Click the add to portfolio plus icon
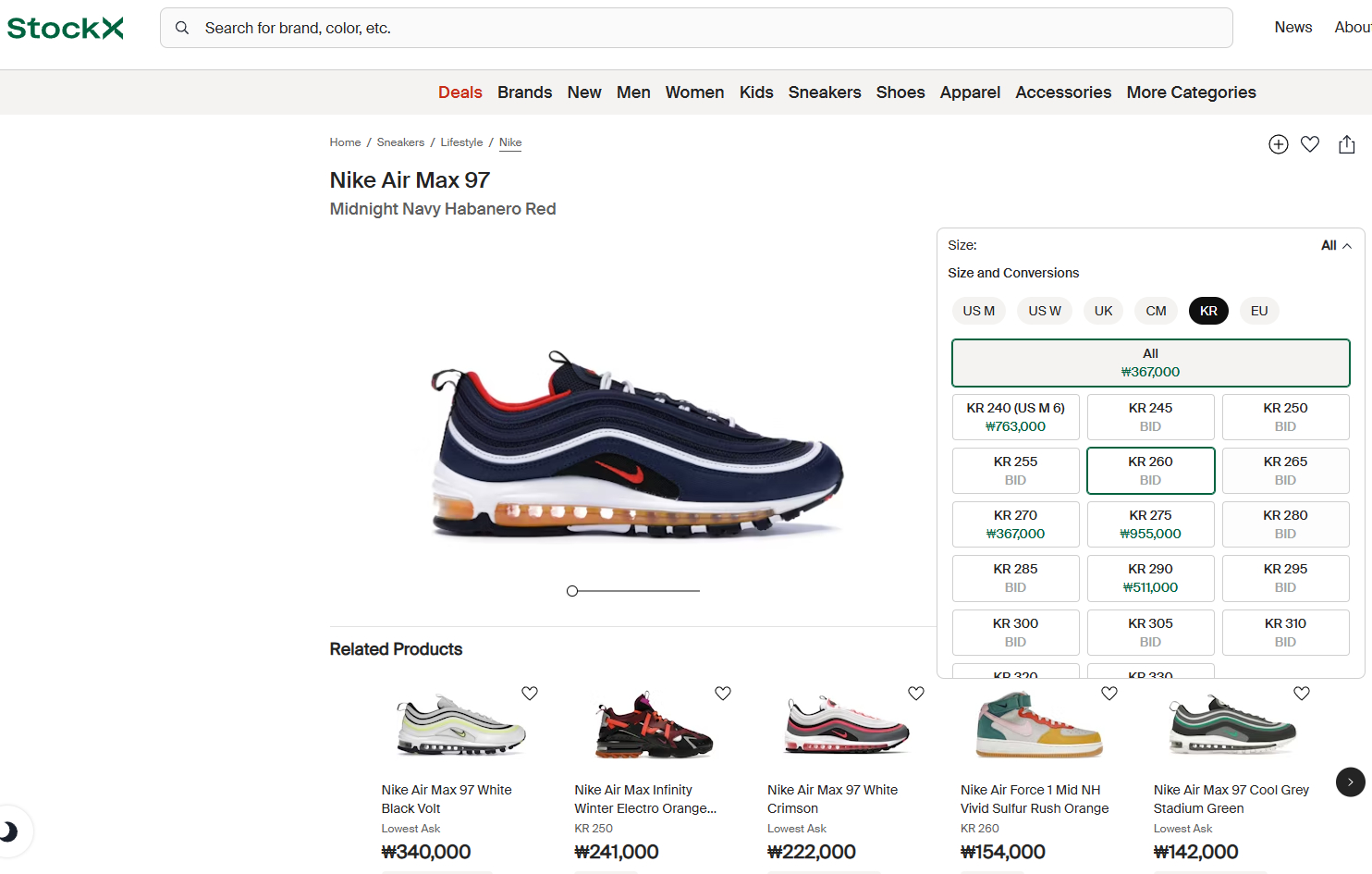This screenshot has height=874, width=1372. tap(1278, 144)
